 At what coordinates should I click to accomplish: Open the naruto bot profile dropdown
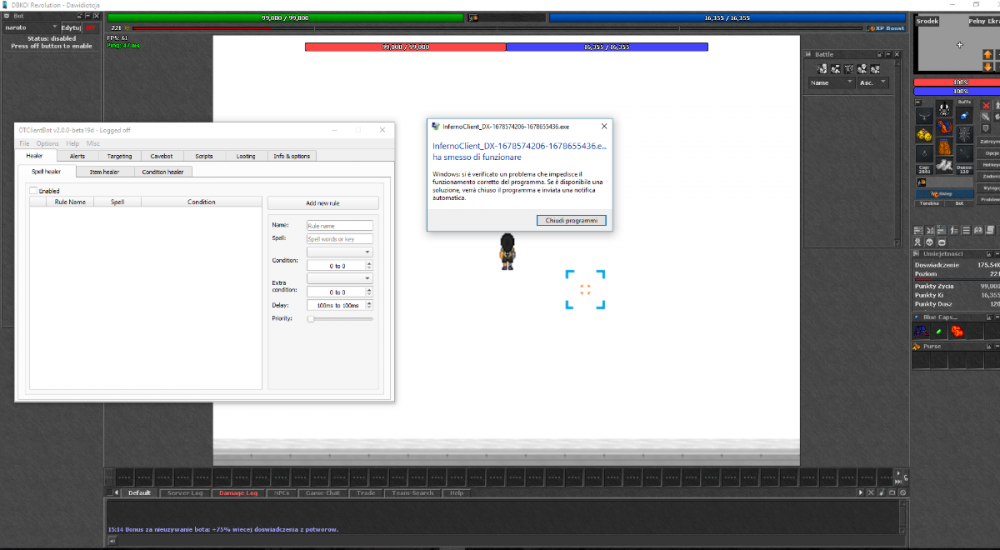31,27
